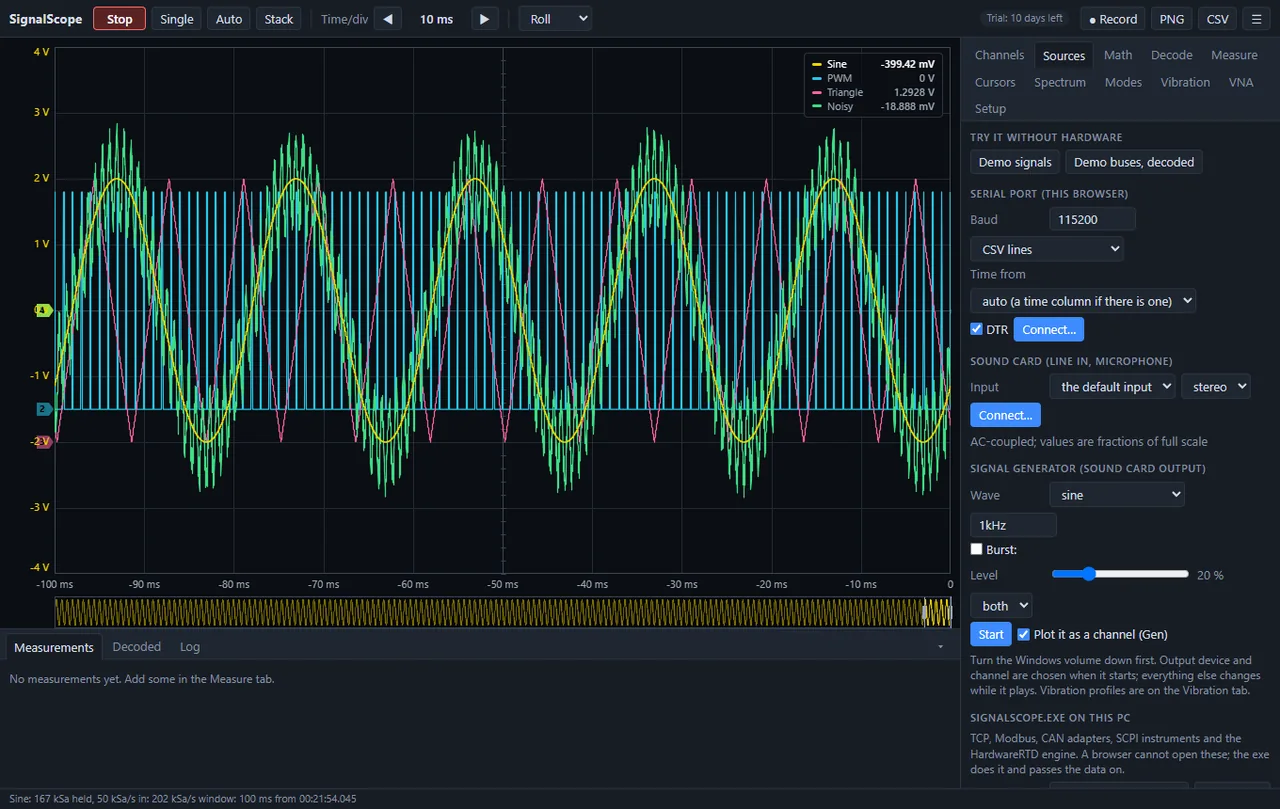Open the Vibration tab

(1185, 82)
